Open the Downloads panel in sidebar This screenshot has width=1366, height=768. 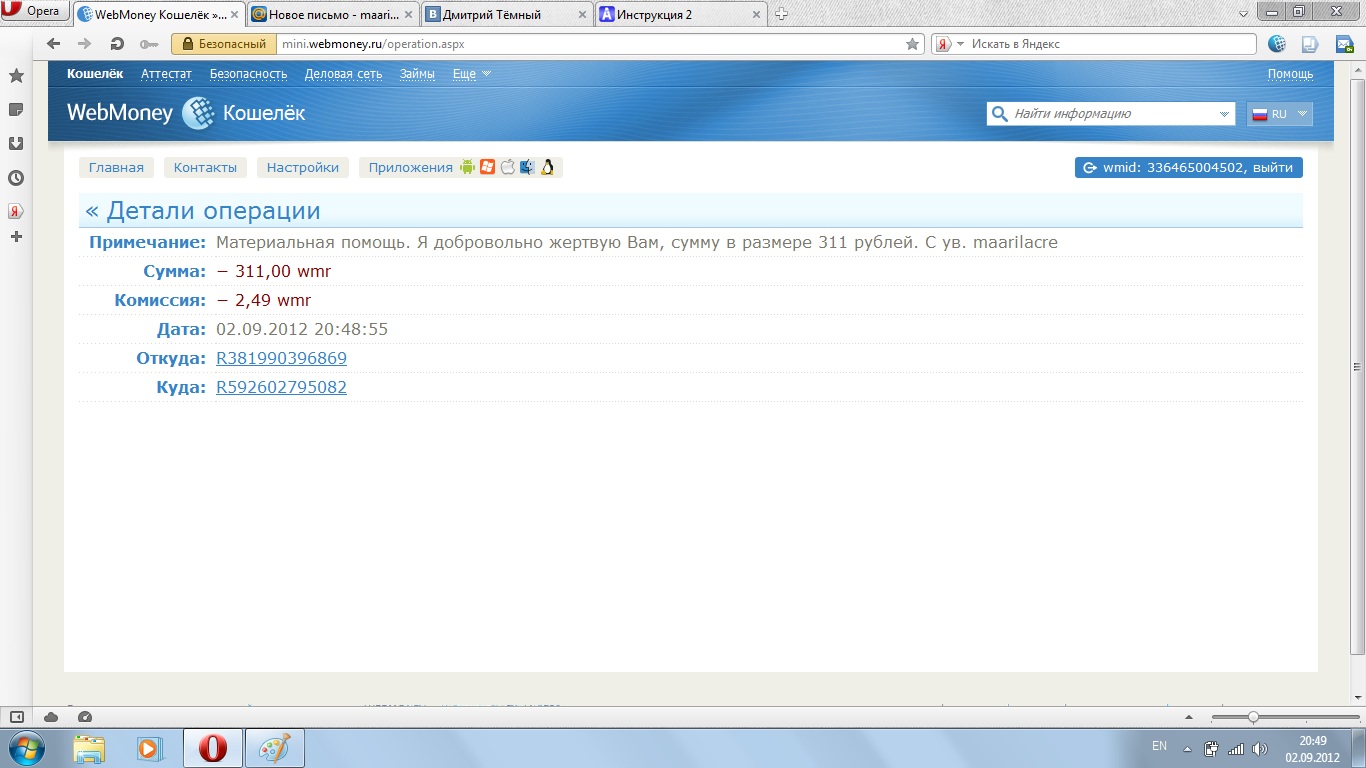[x=16, y=143]
